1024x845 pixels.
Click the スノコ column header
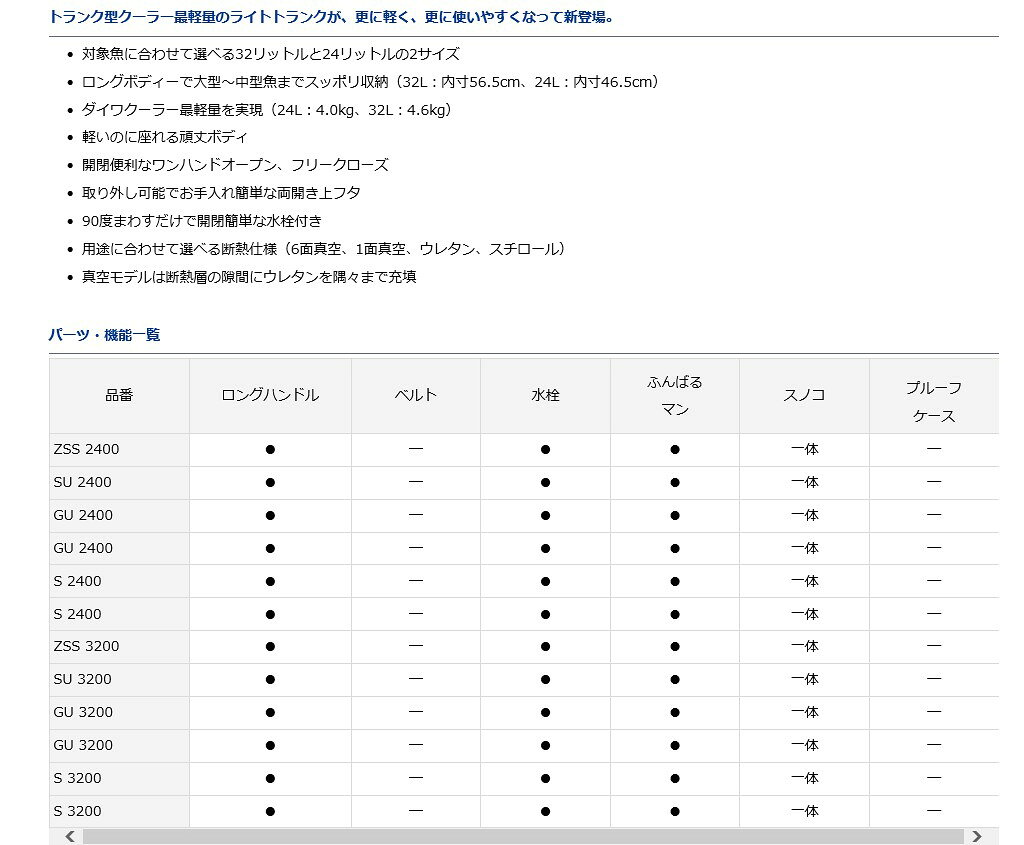[x=805, y=395]
